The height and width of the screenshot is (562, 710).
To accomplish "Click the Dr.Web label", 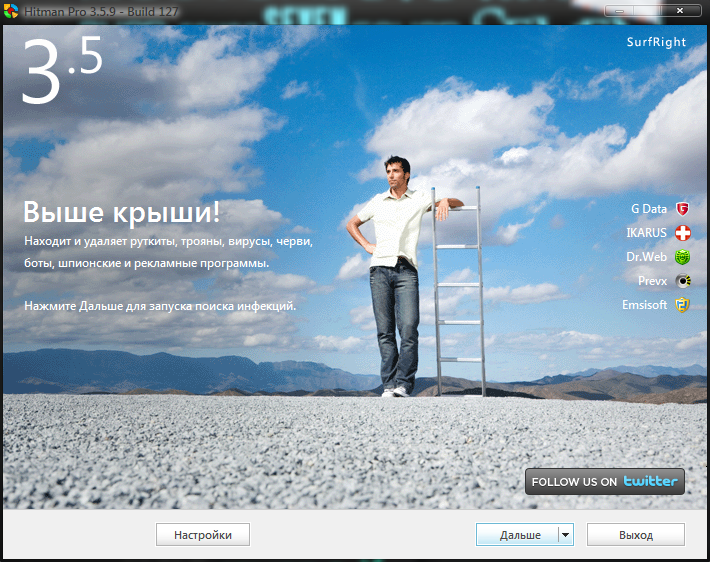I will click(647, 257).
